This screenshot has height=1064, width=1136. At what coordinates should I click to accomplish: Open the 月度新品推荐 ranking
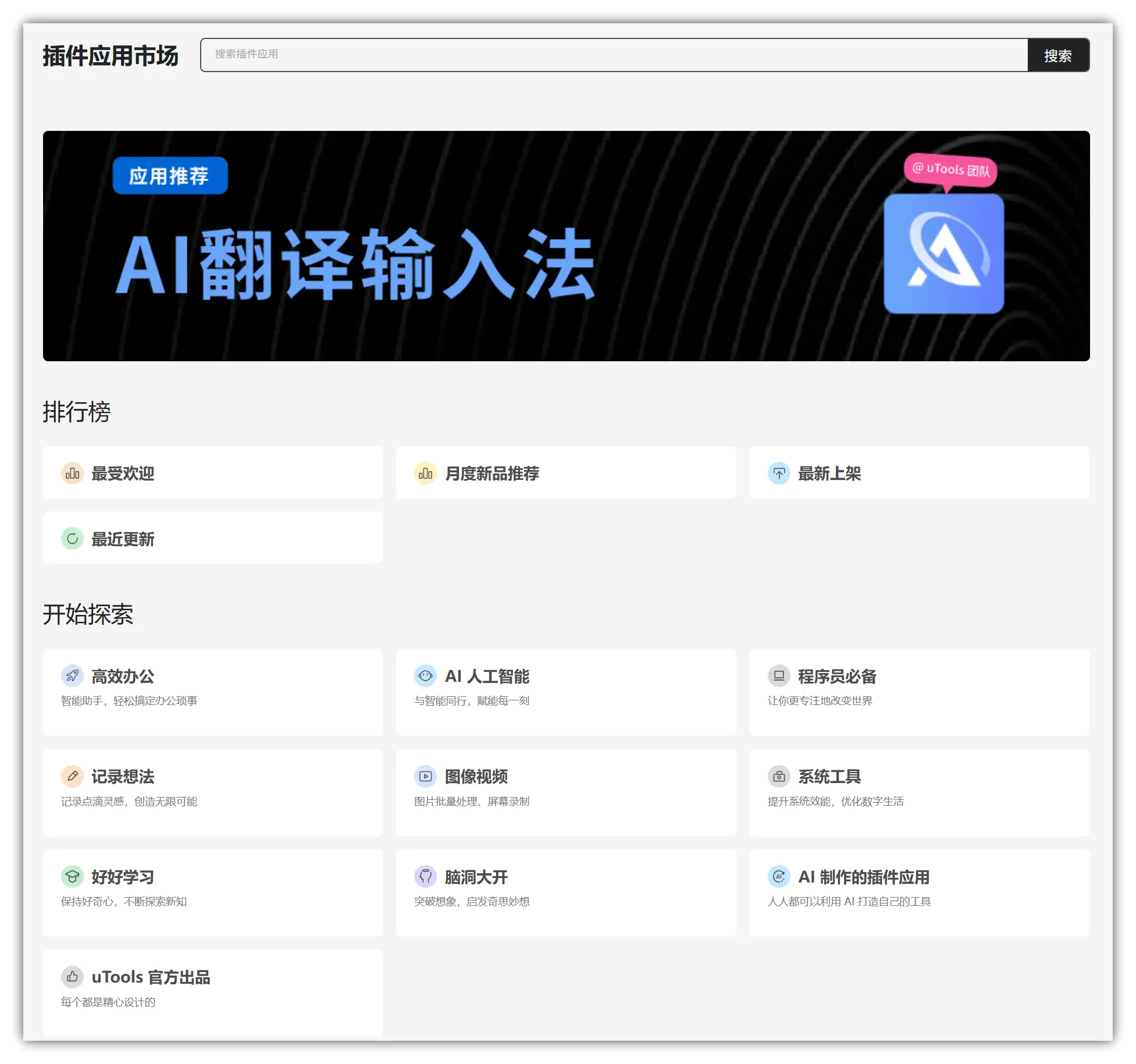pos(566,472)
